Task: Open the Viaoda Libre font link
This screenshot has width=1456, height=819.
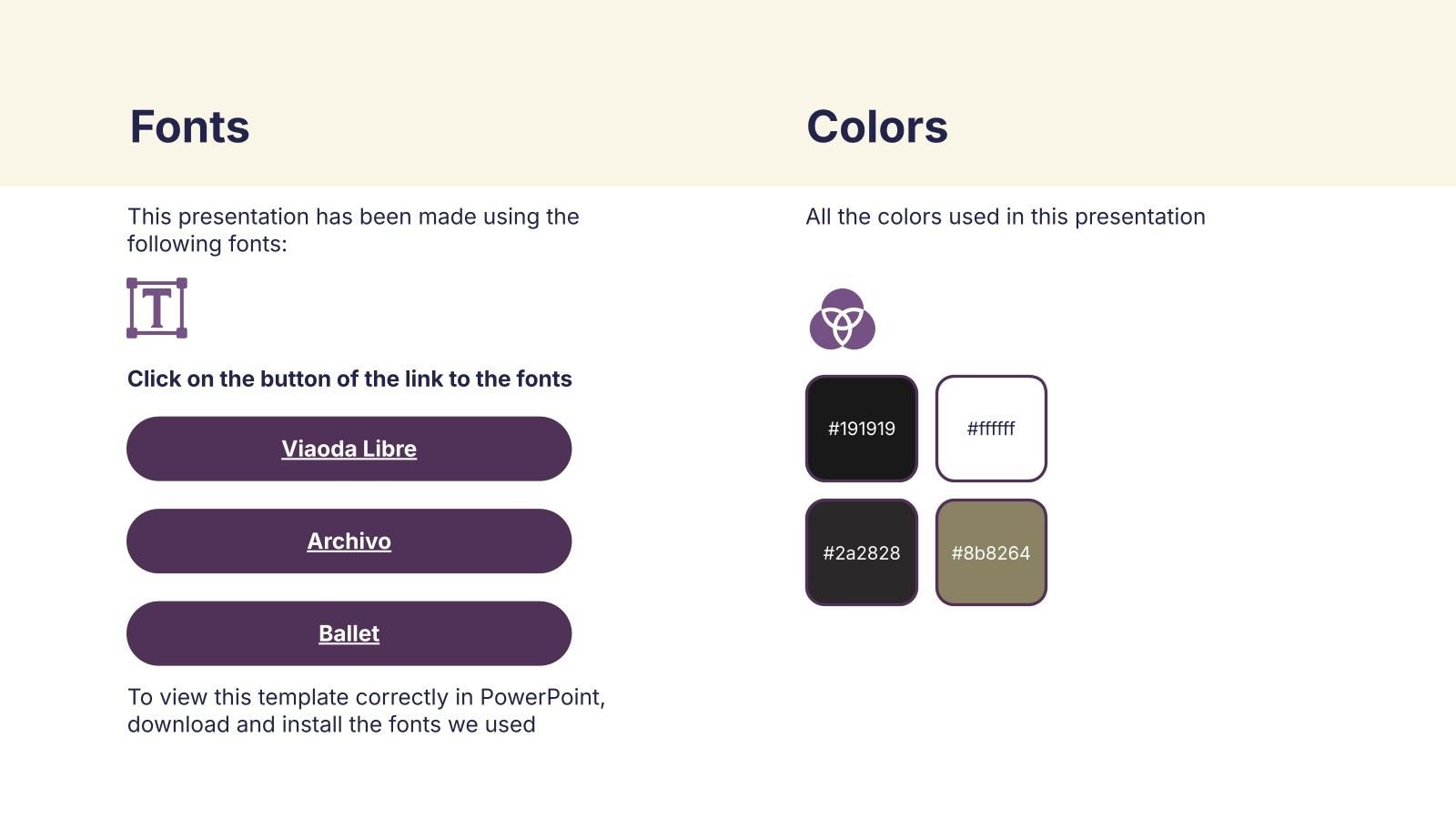Action: pyautogui.click(x=349, y=449)
